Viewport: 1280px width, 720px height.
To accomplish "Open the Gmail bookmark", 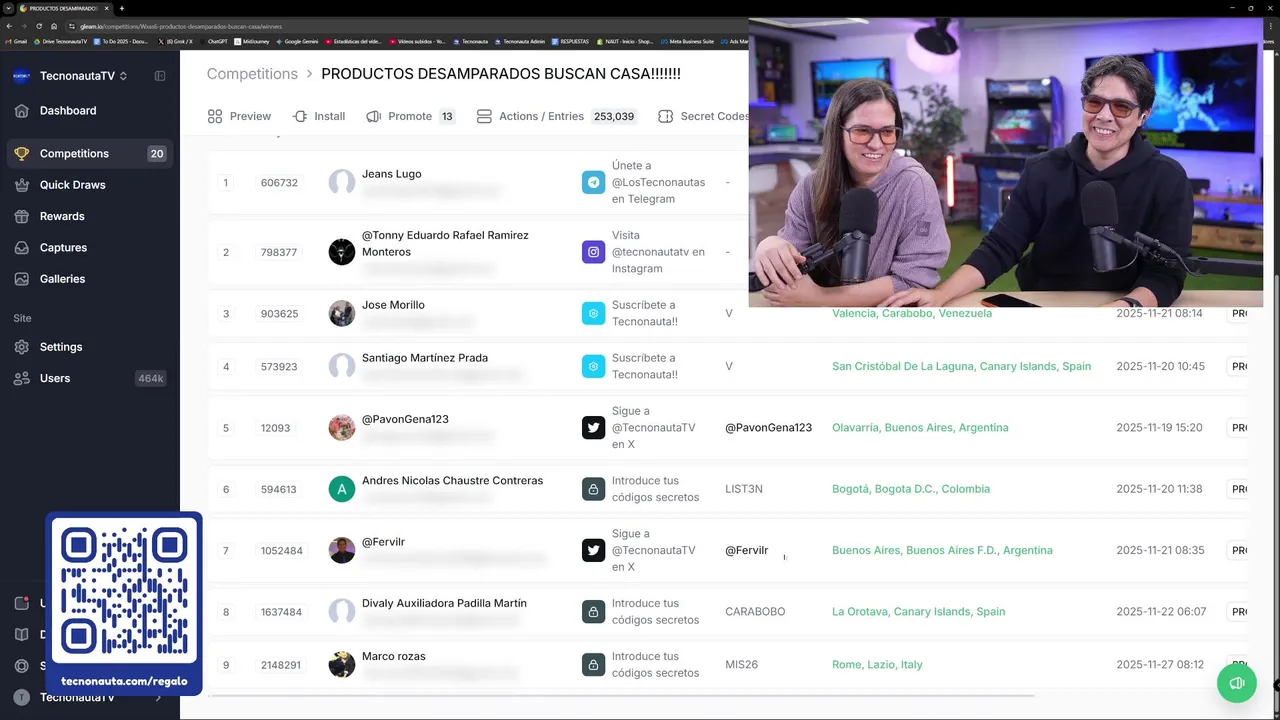I will 16,42.
